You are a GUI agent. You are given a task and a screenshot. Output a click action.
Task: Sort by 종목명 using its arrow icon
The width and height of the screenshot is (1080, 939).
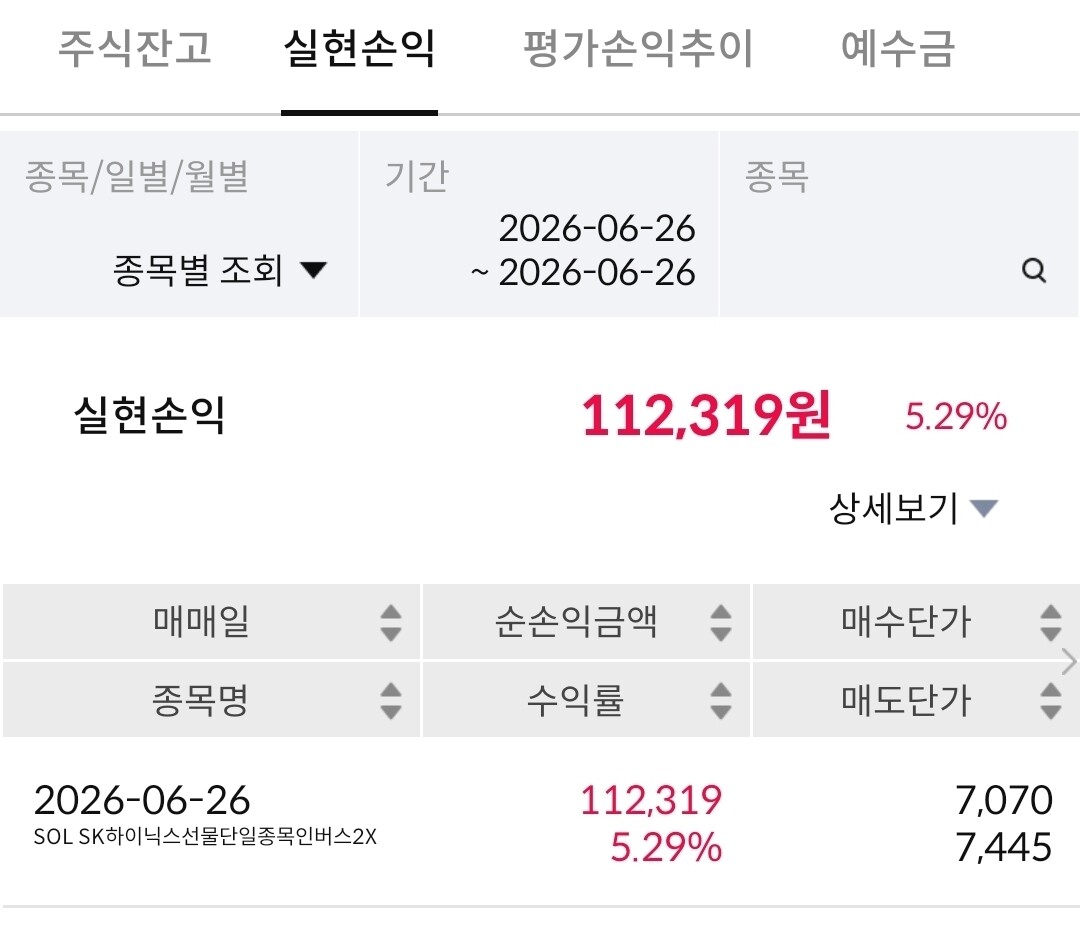[x=391, y=701]
